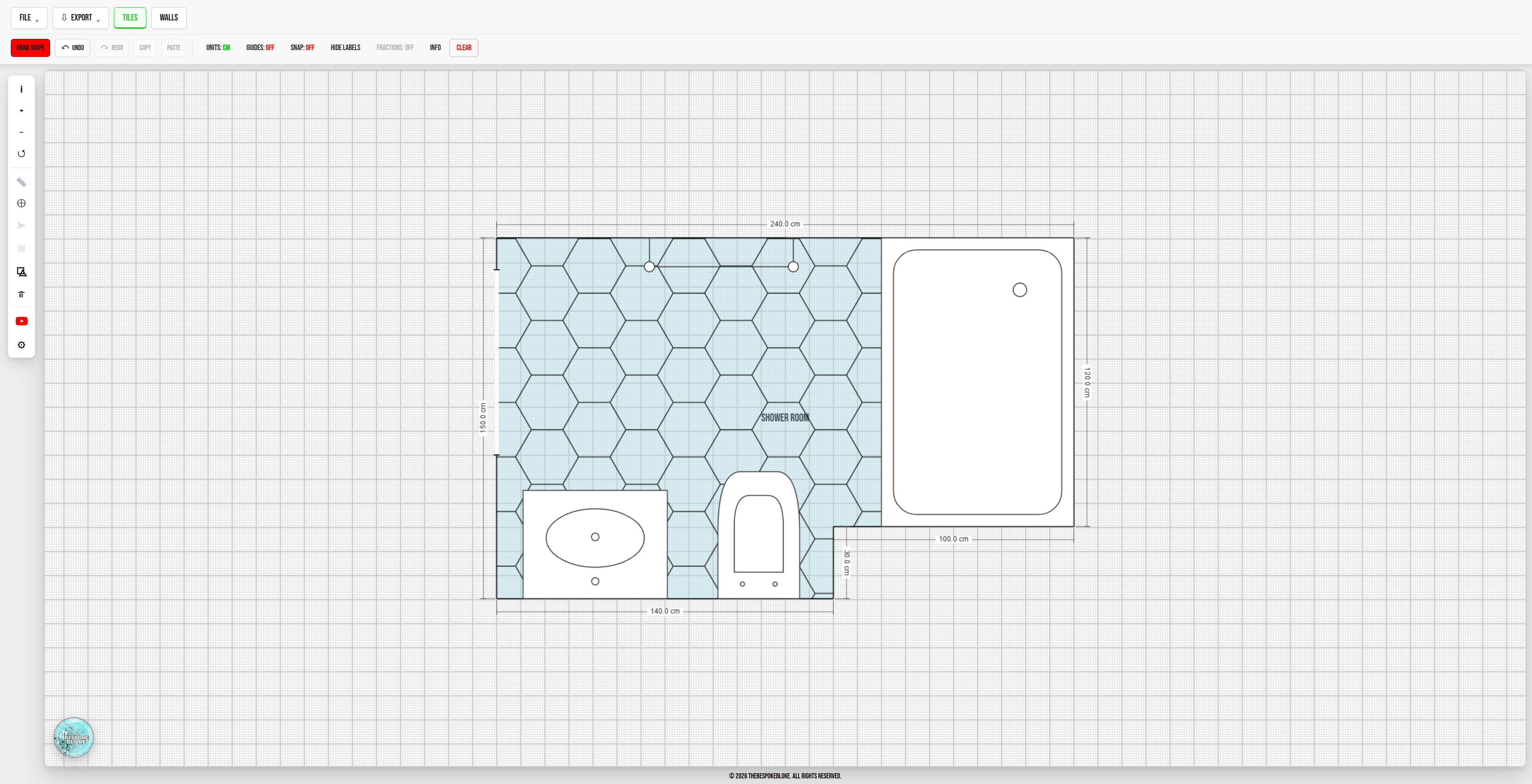This screenshot has height=784, width=1532.
Task: Click the info 'i' icon in the left sidebar
Action: tap(21, 89)
